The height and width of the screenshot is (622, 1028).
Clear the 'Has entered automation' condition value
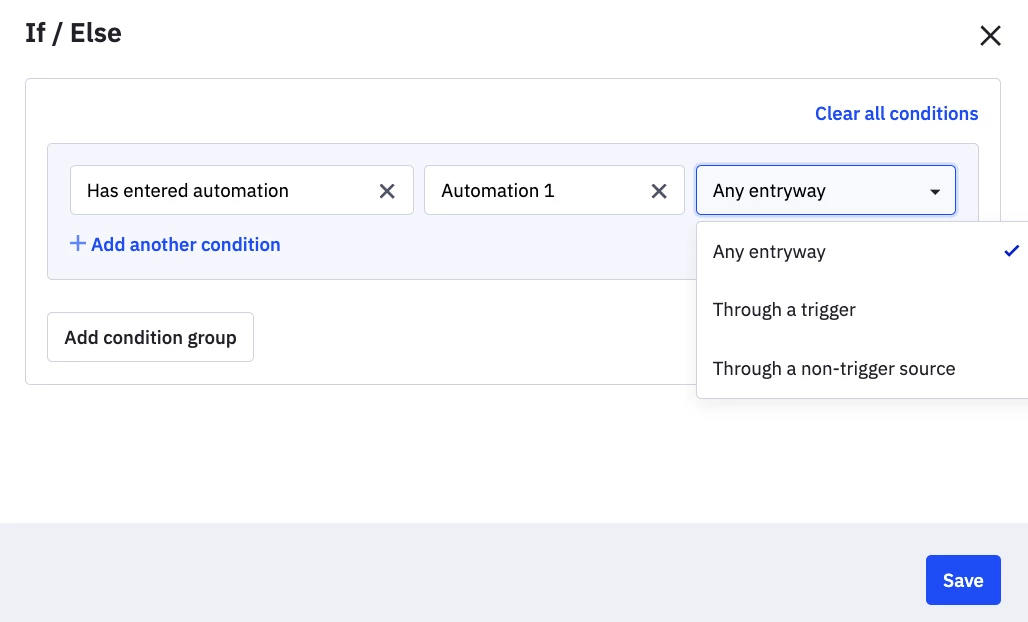(x=387, y=191)
